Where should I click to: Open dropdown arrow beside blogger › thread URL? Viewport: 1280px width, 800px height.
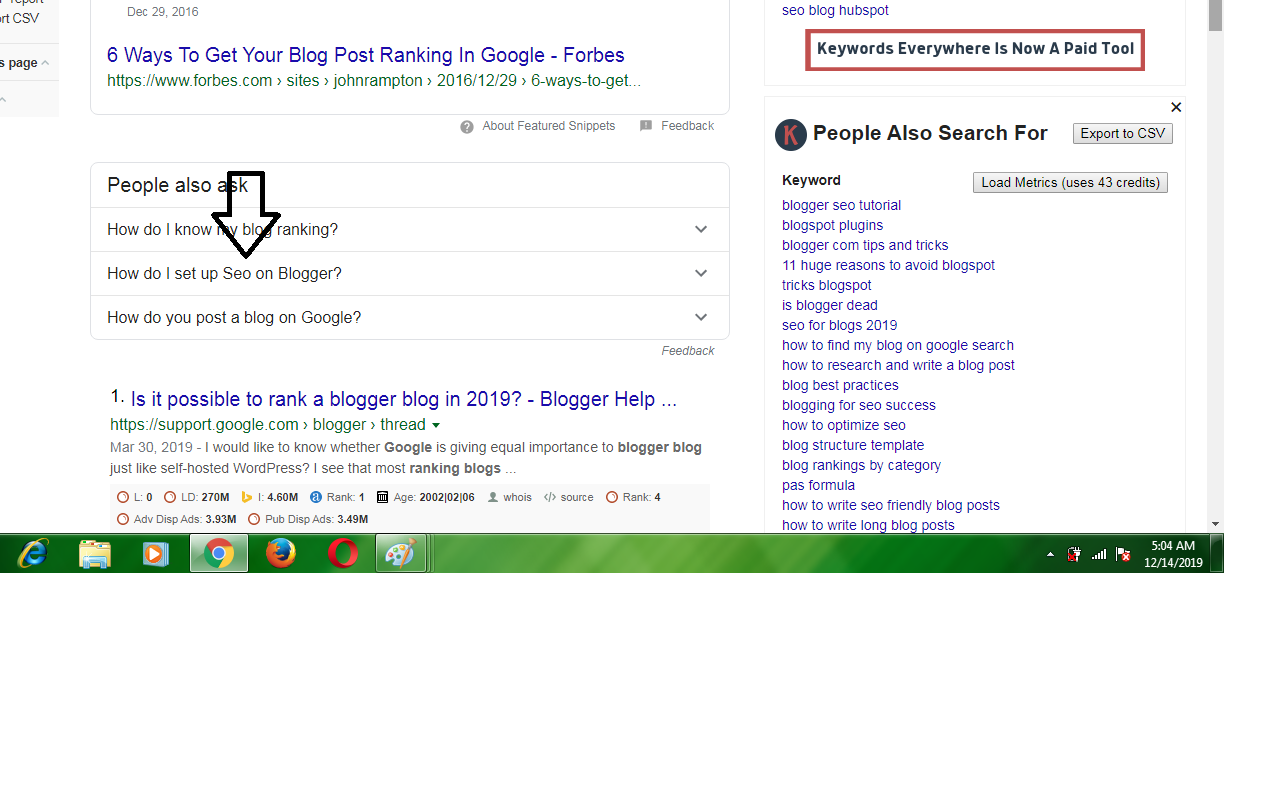(x=435, y=426)
